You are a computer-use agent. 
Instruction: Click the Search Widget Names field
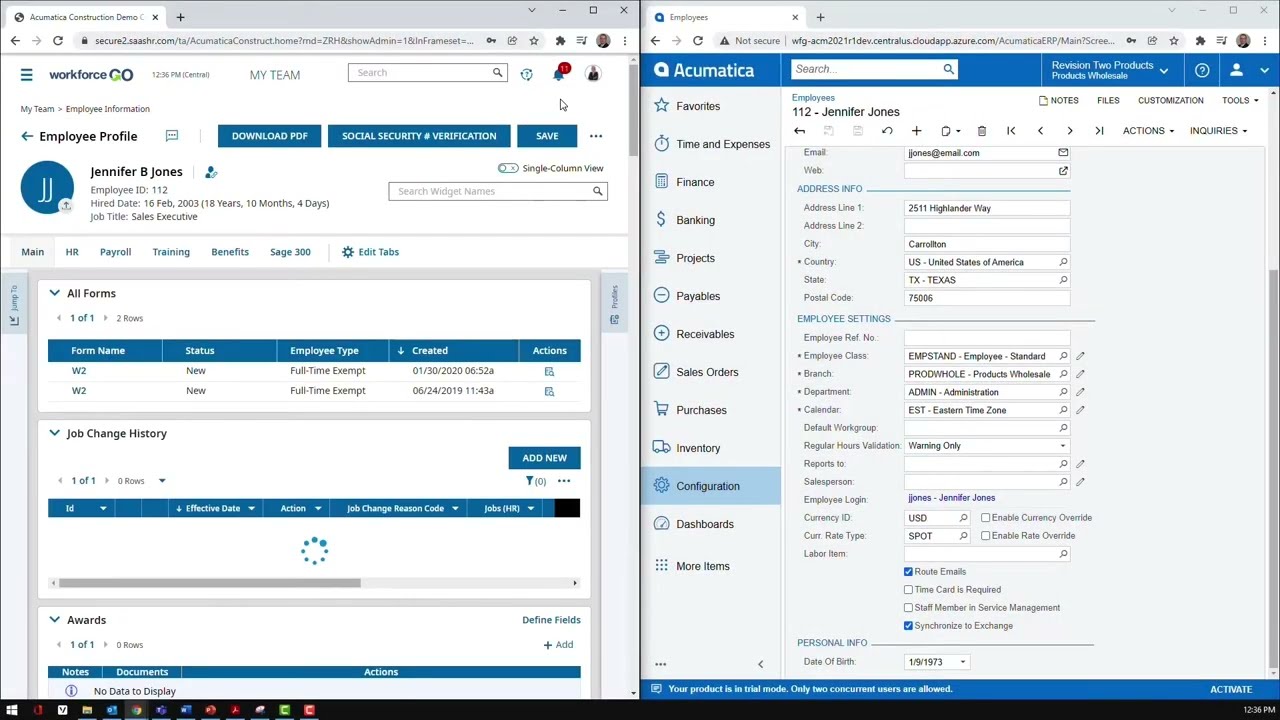tap(498, 191)
